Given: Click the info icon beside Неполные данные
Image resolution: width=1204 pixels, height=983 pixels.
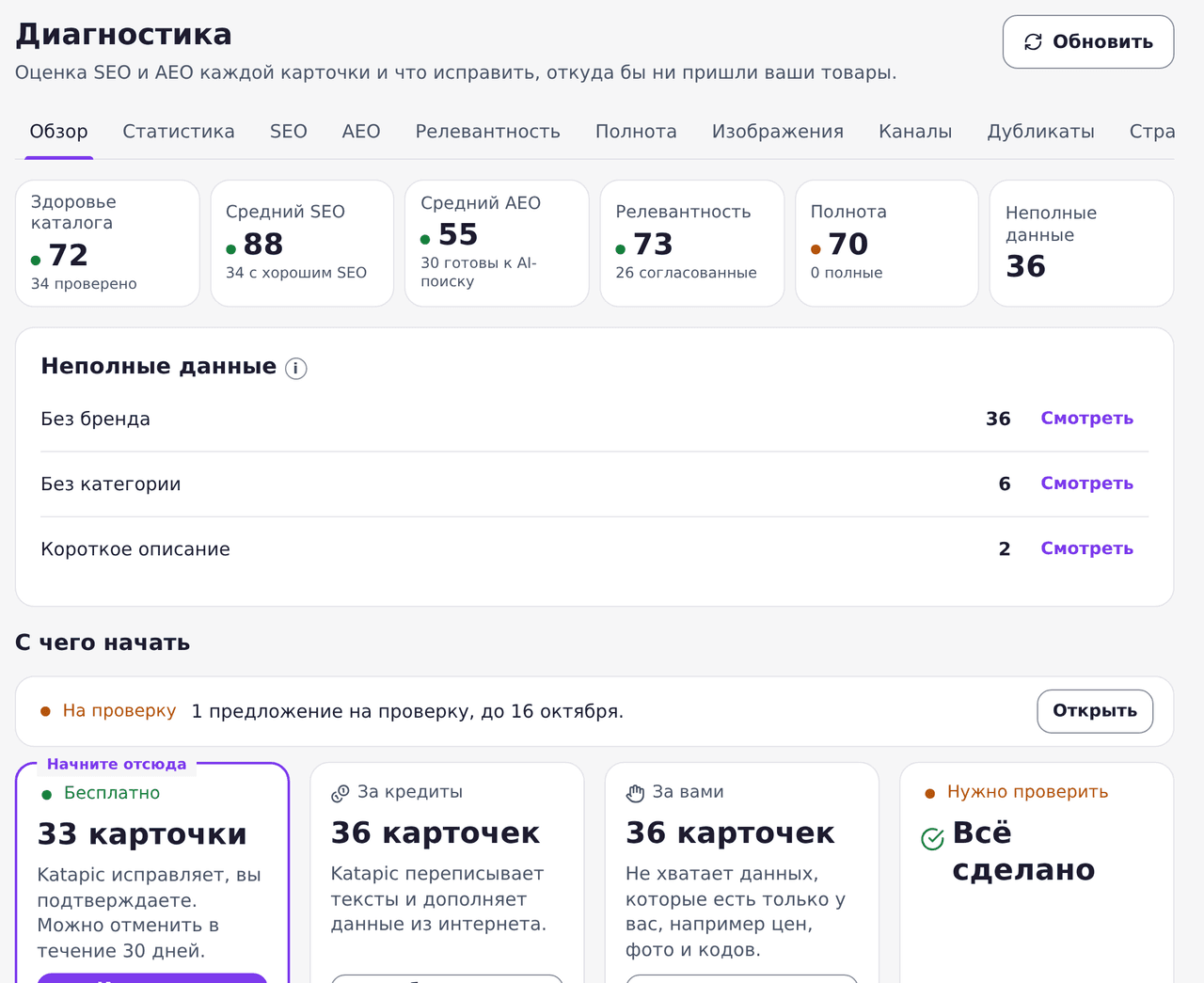Looking at the screenshot, I should pos(296,368).
